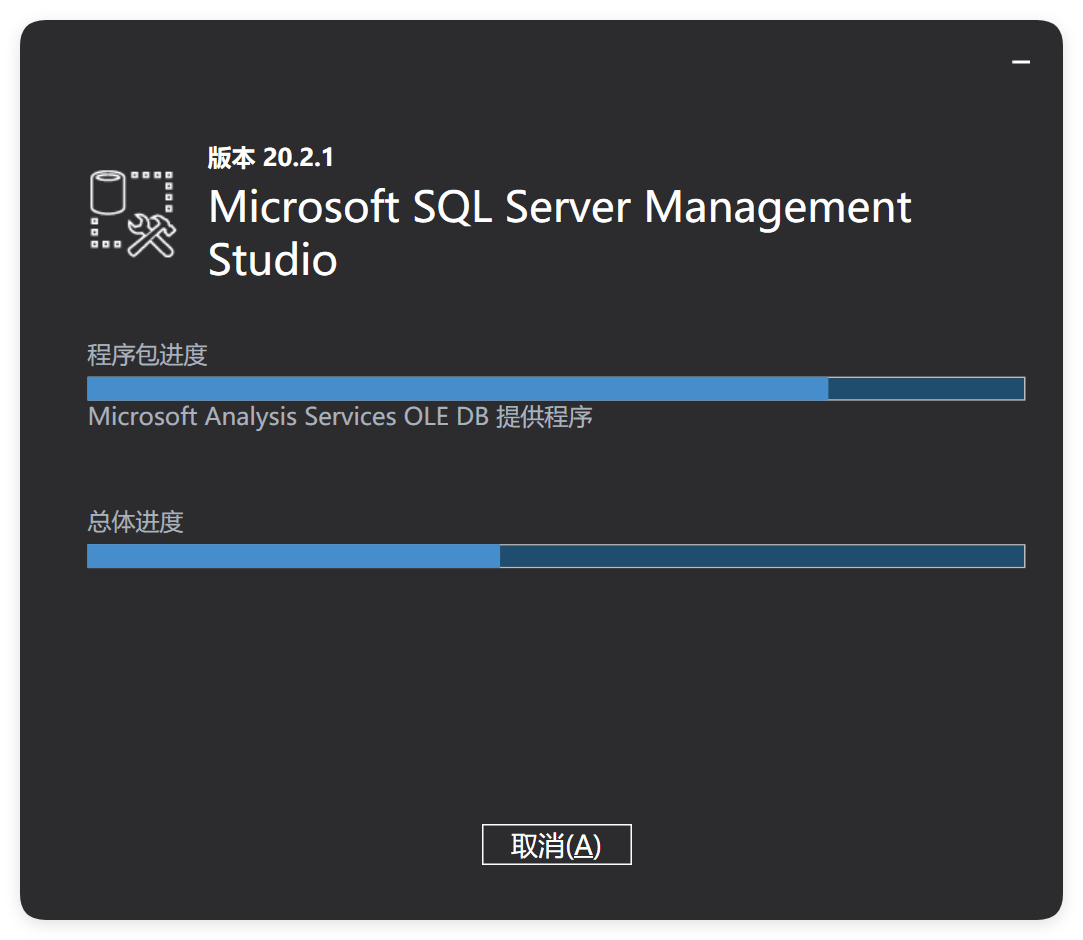1083x940 pixels.
Task: Click the 程序包进度 label
Action: click(x=147, y=355)
